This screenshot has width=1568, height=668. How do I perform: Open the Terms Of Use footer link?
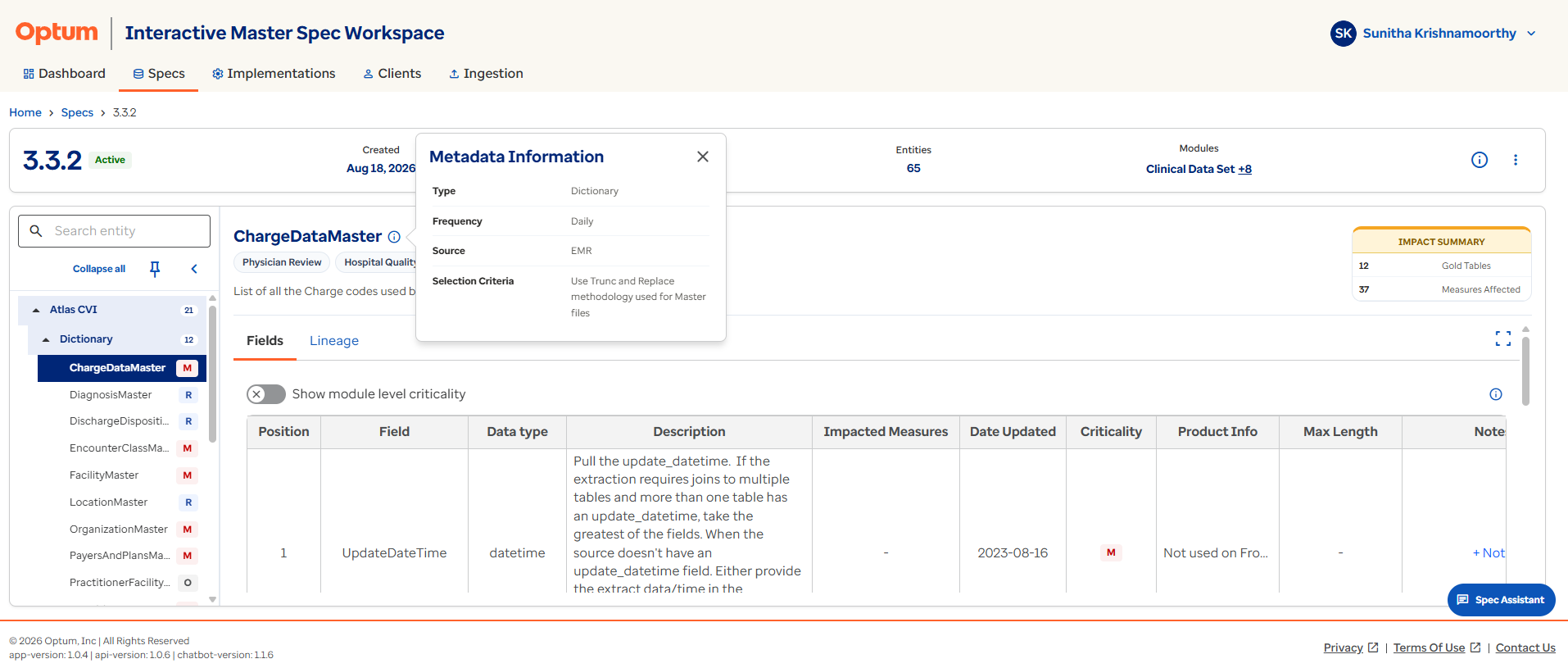coord(1437,648)
